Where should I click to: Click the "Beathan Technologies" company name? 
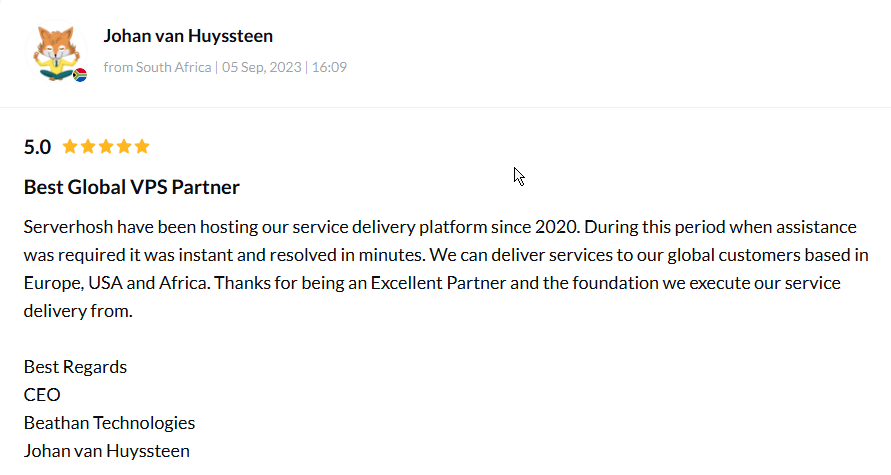[109, 422]
